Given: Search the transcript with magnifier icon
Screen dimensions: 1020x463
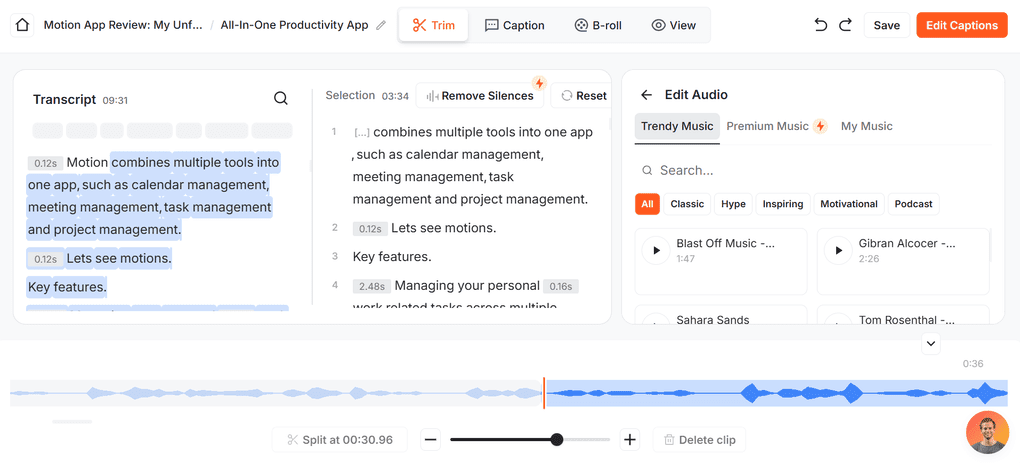Looking at the screenshot, I should click(x=280, y=98).
